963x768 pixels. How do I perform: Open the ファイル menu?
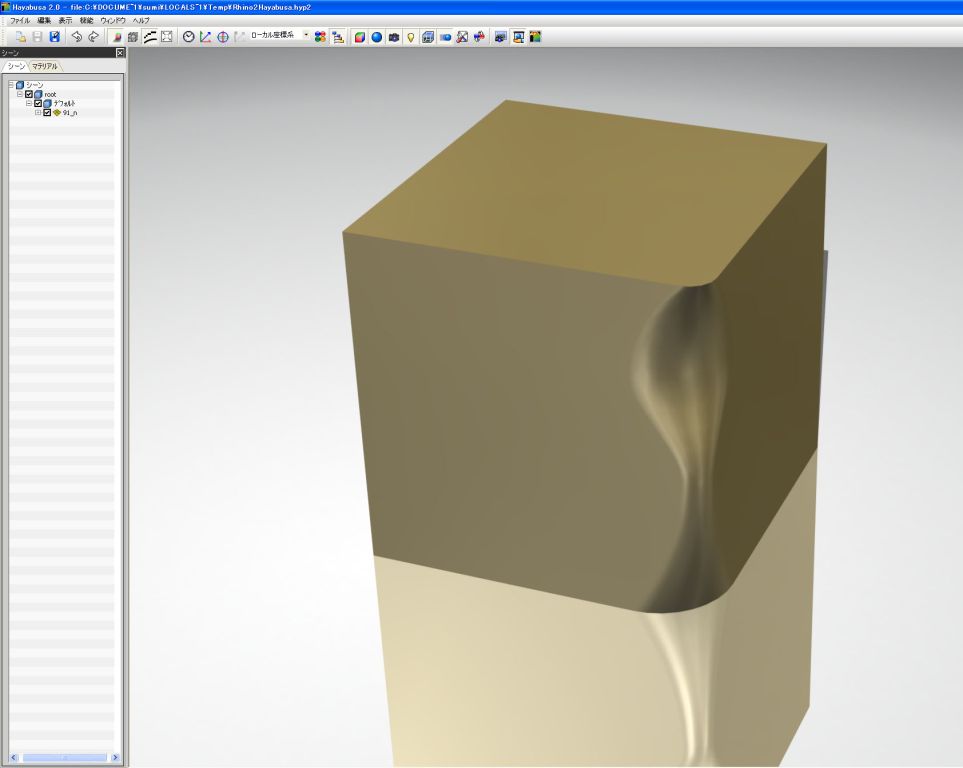19,20
